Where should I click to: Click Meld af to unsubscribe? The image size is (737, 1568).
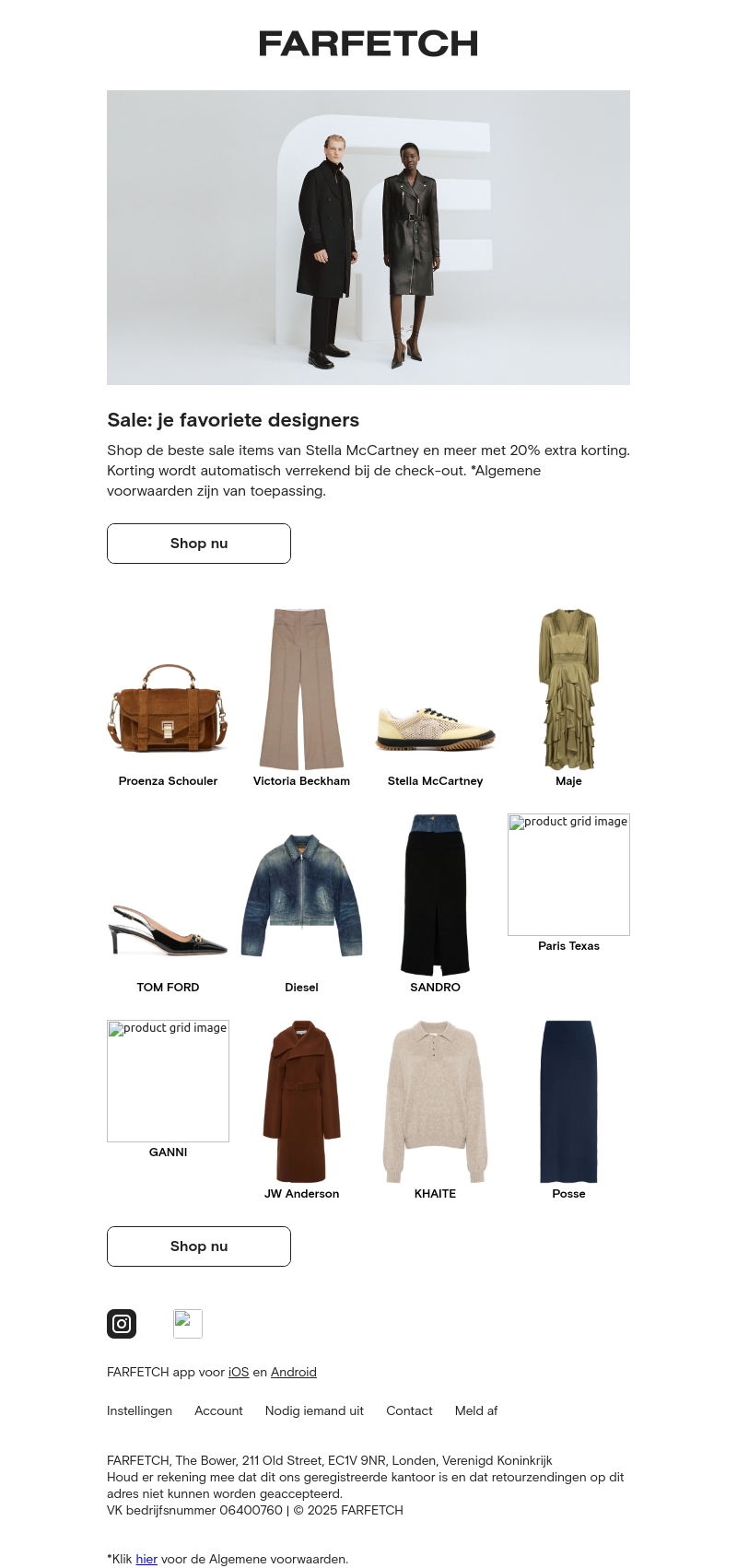(476, 1410)
